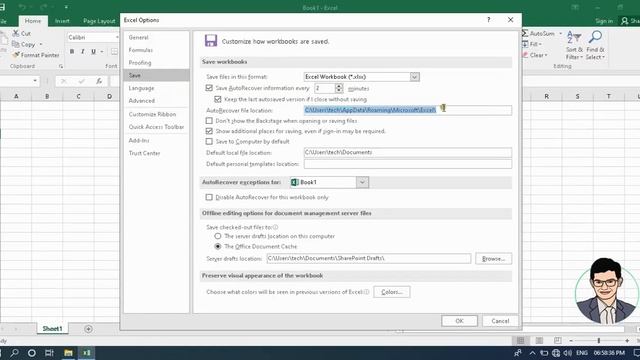The height and width of the screenshot is (360, 640).
Task: Toggle Keep the last autosaved version checkbox
Action: point(218,99)
